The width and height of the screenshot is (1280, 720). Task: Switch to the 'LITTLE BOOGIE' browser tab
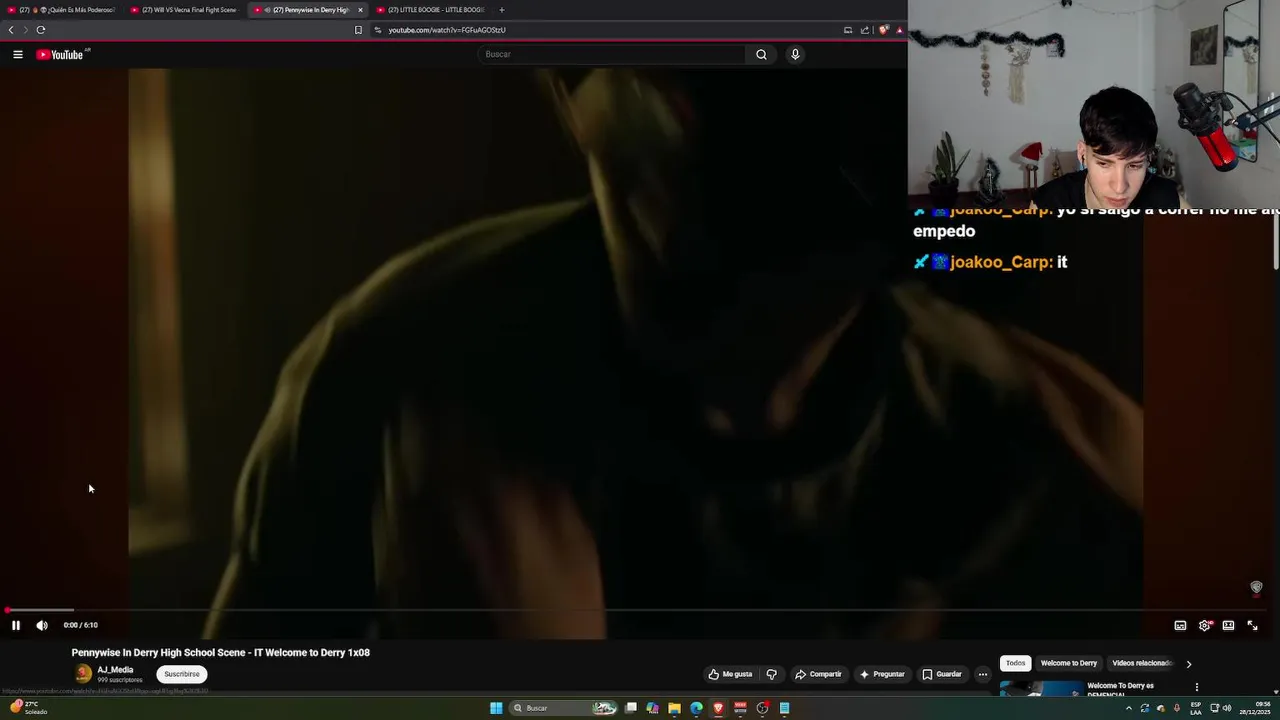tap(430, 10)
